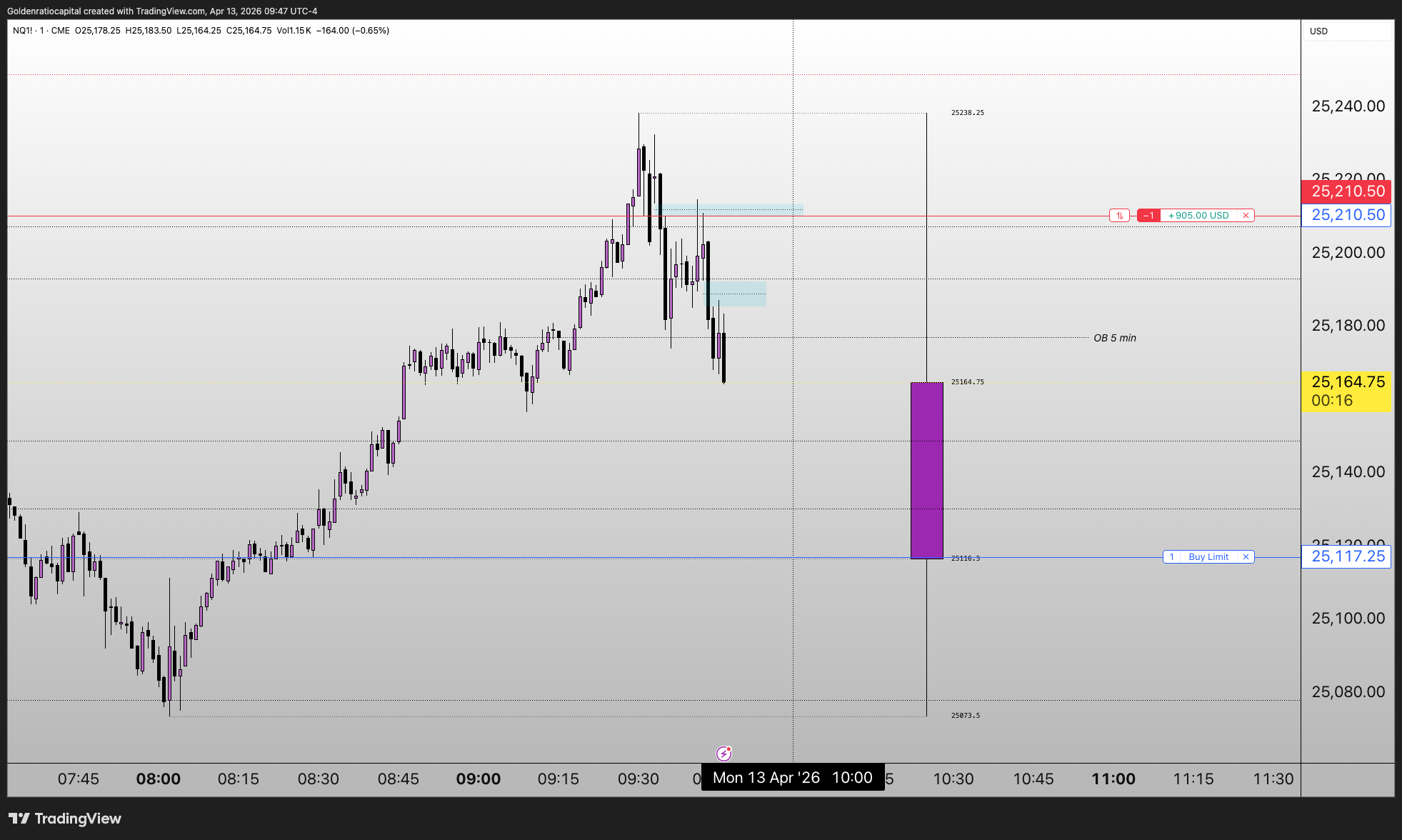This screenshot has width=1402, height=840.
Task: Click the L25,164.25 low value
Action: point(199,31)
